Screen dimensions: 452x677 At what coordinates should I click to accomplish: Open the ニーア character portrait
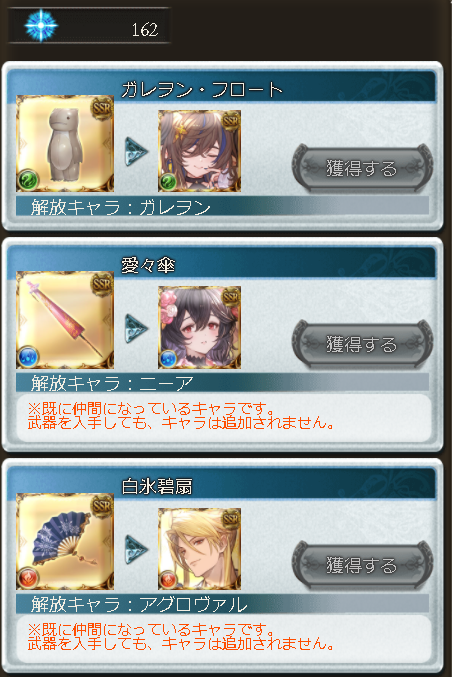point(199,327)
